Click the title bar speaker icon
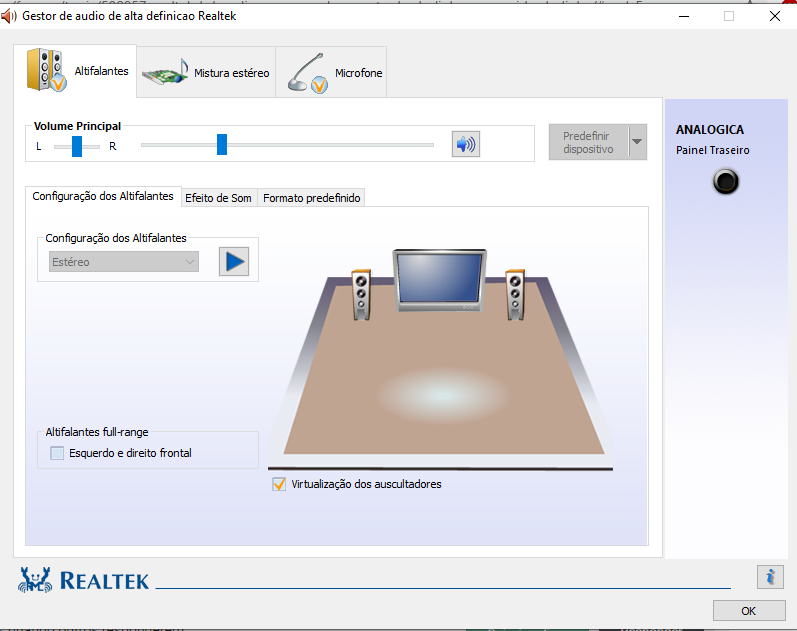The image size is (797, 631). tap(9, 16)
